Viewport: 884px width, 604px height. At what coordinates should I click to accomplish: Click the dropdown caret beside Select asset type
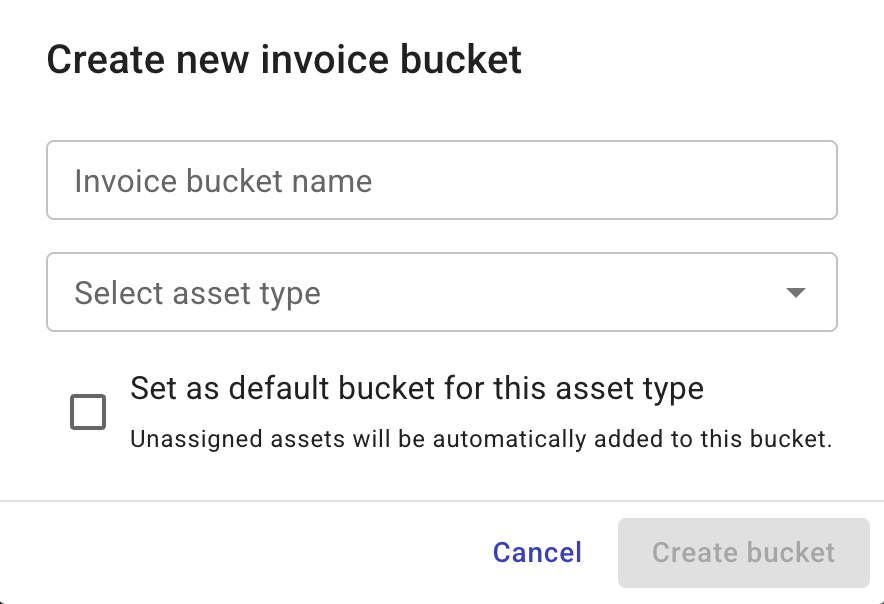(795, 292)
